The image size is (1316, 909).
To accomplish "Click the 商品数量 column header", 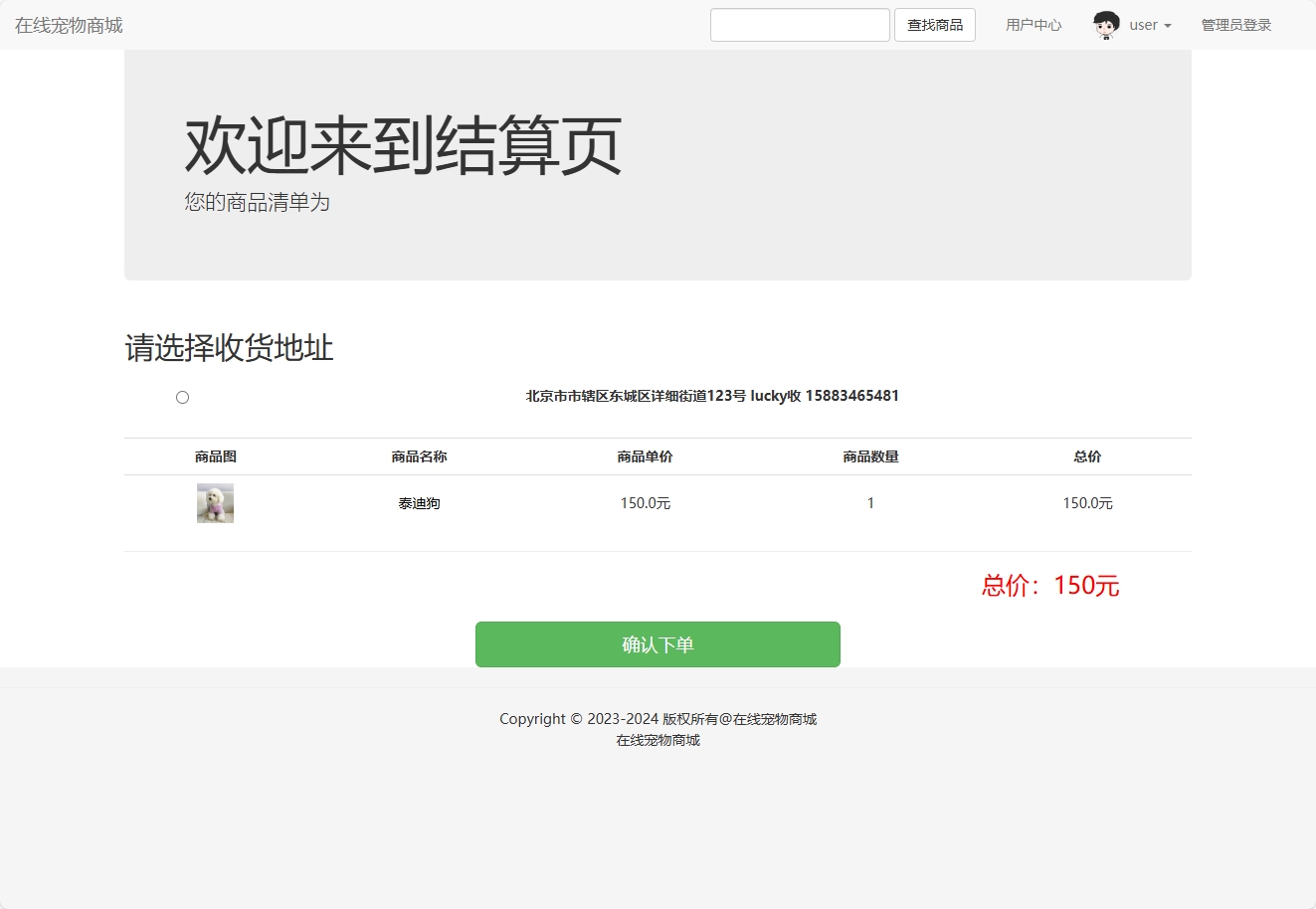I will click(x=870, y=456).
